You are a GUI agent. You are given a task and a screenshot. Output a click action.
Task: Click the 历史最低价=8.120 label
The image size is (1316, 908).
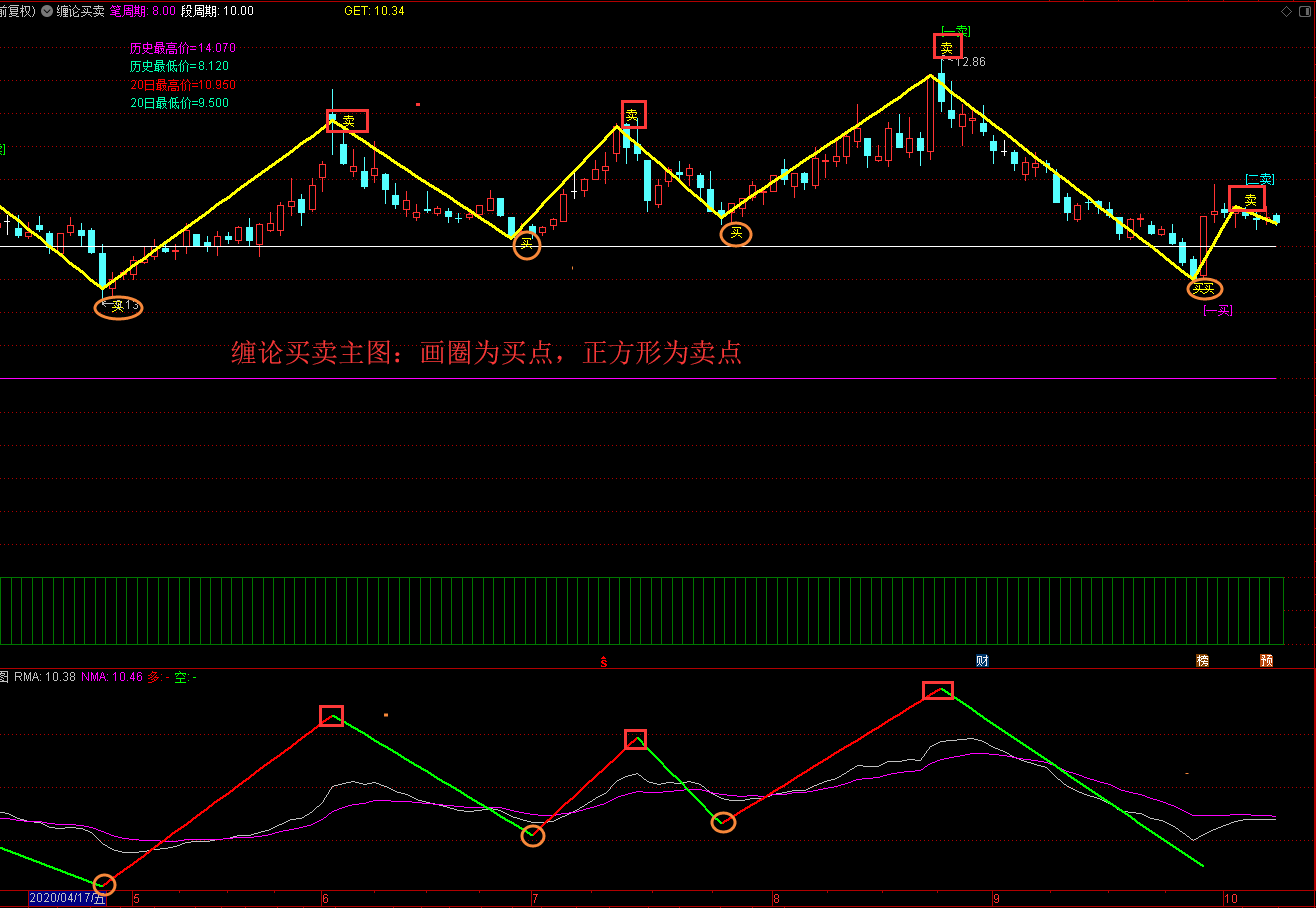tap(179, 66)
